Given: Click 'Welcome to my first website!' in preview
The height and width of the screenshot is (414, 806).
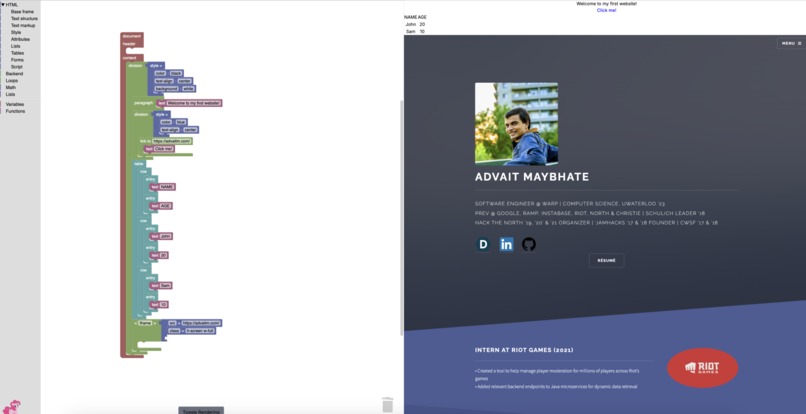Looking at the screenshot, I should click(607, 4).
